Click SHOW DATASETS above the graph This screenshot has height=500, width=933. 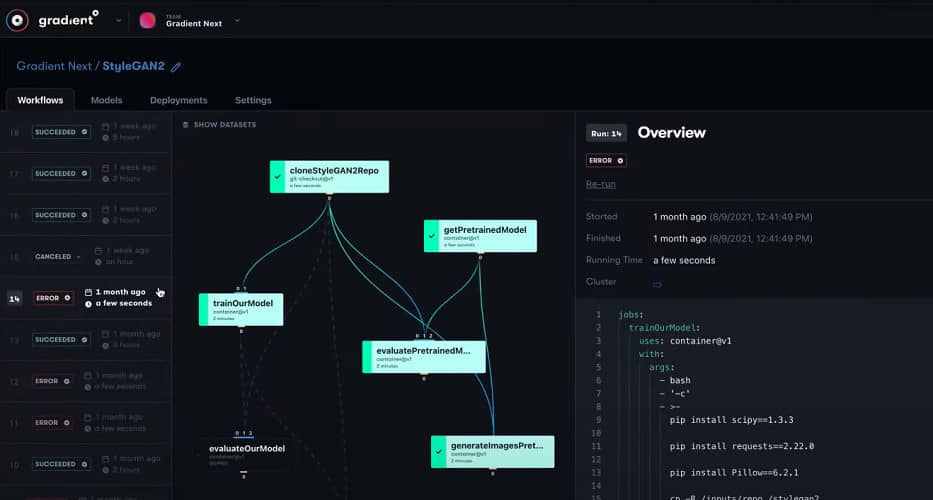point(225,125)
